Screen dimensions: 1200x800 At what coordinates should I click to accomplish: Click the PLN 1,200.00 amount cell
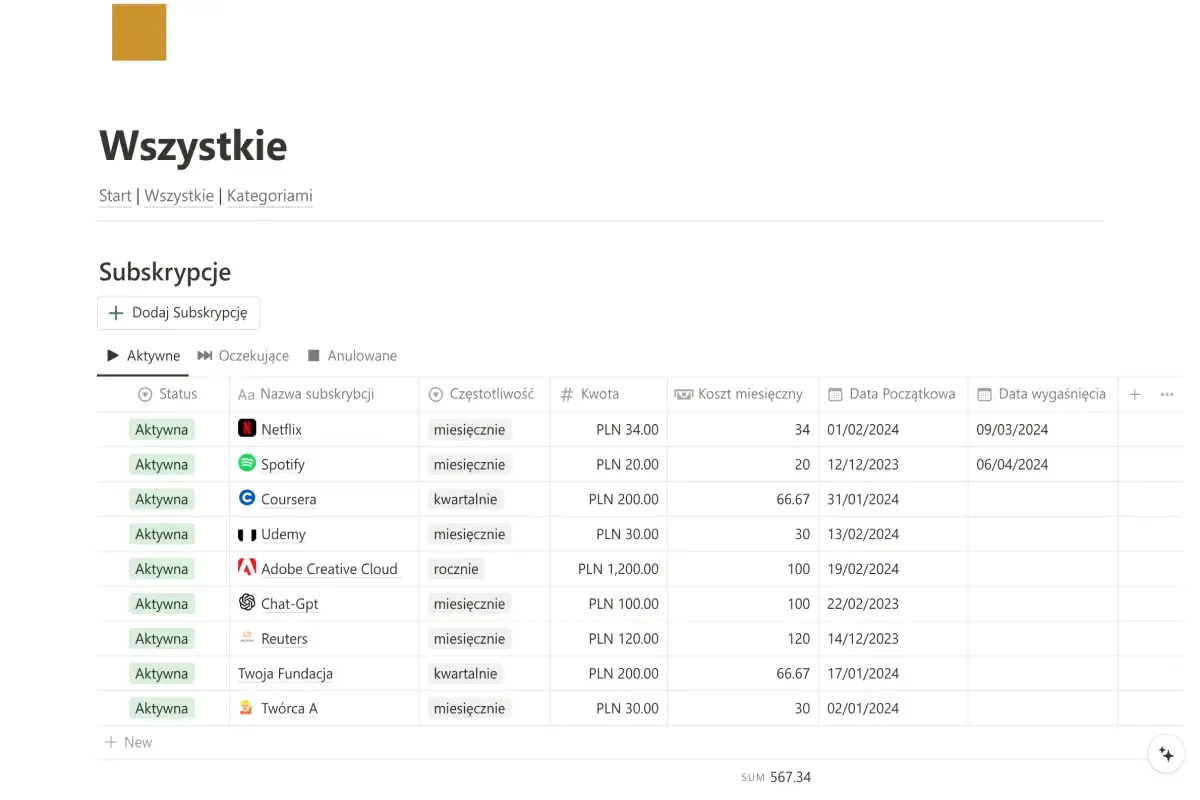click(x=618, y=569)
